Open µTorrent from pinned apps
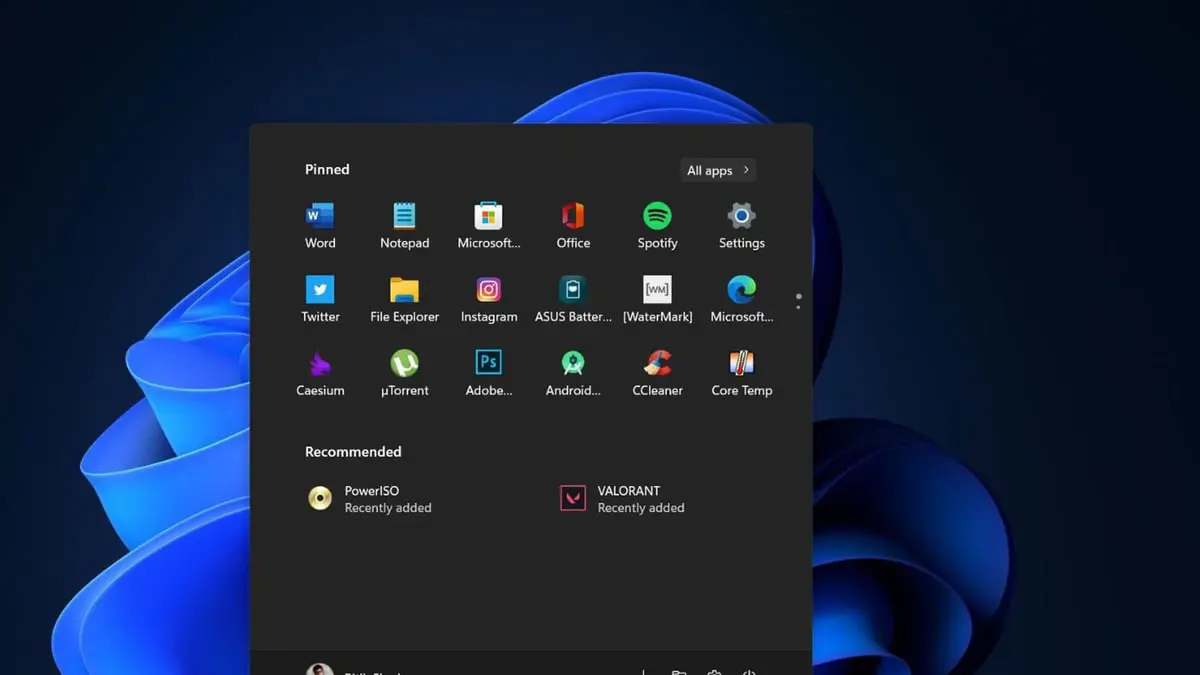Screen dimensions: 1200x675 coord(404,364)
